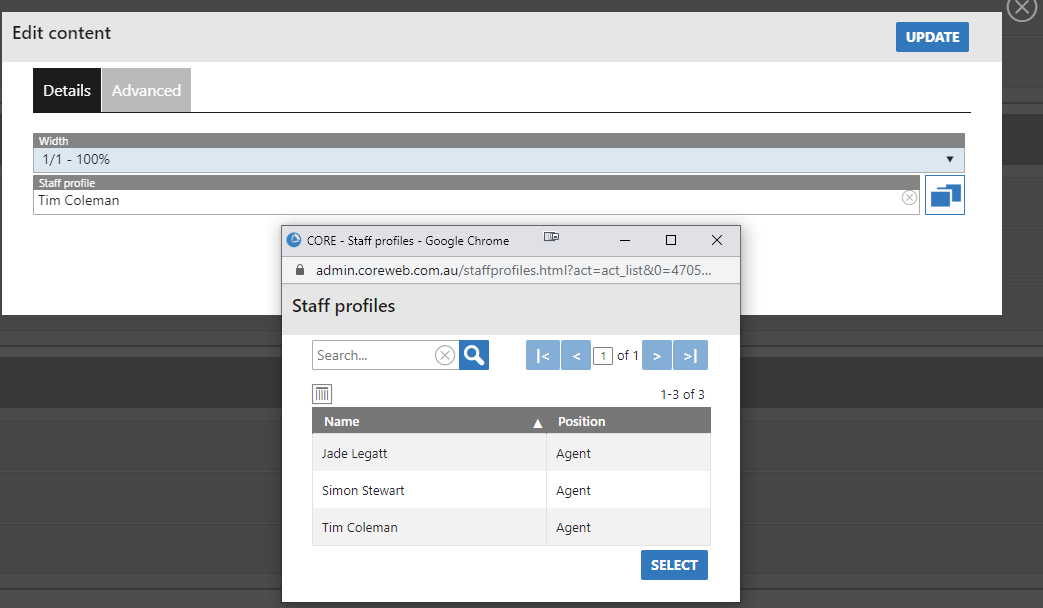Close the Edit content overlay

click(x=1021, y=9)
